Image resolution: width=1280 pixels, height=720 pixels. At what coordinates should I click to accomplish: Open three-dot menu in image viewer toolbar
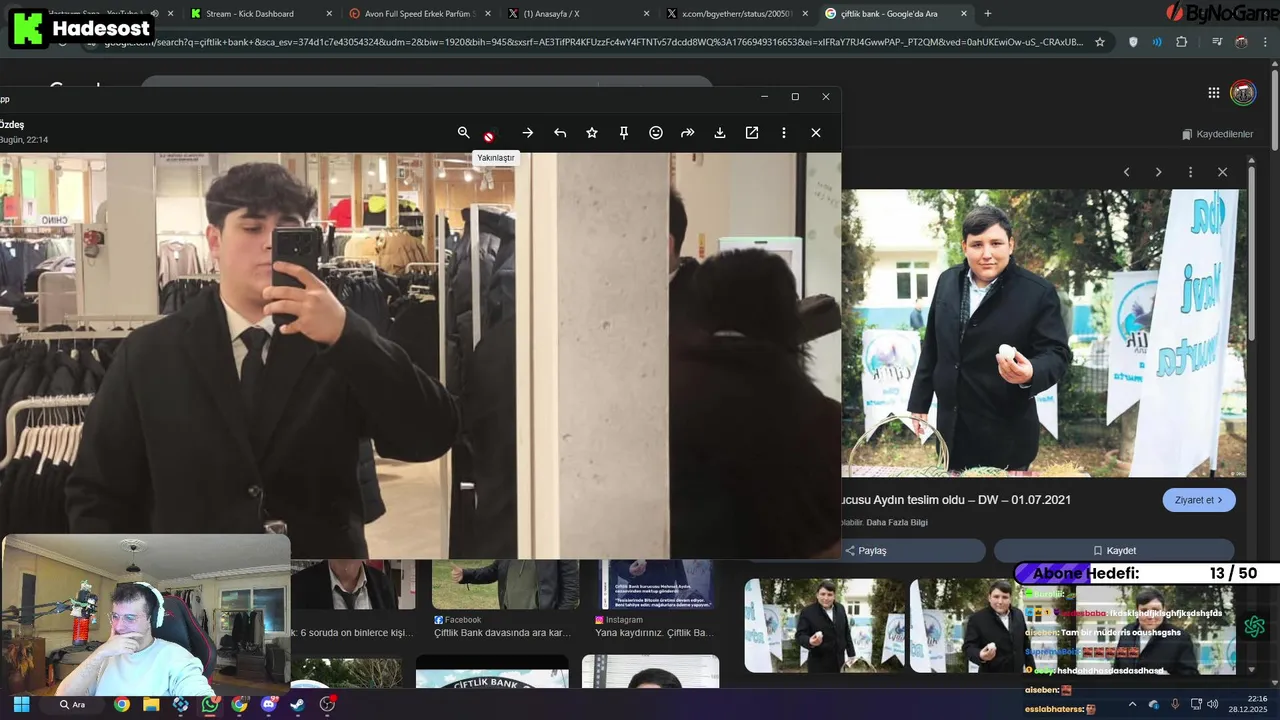tap(784, 132)
